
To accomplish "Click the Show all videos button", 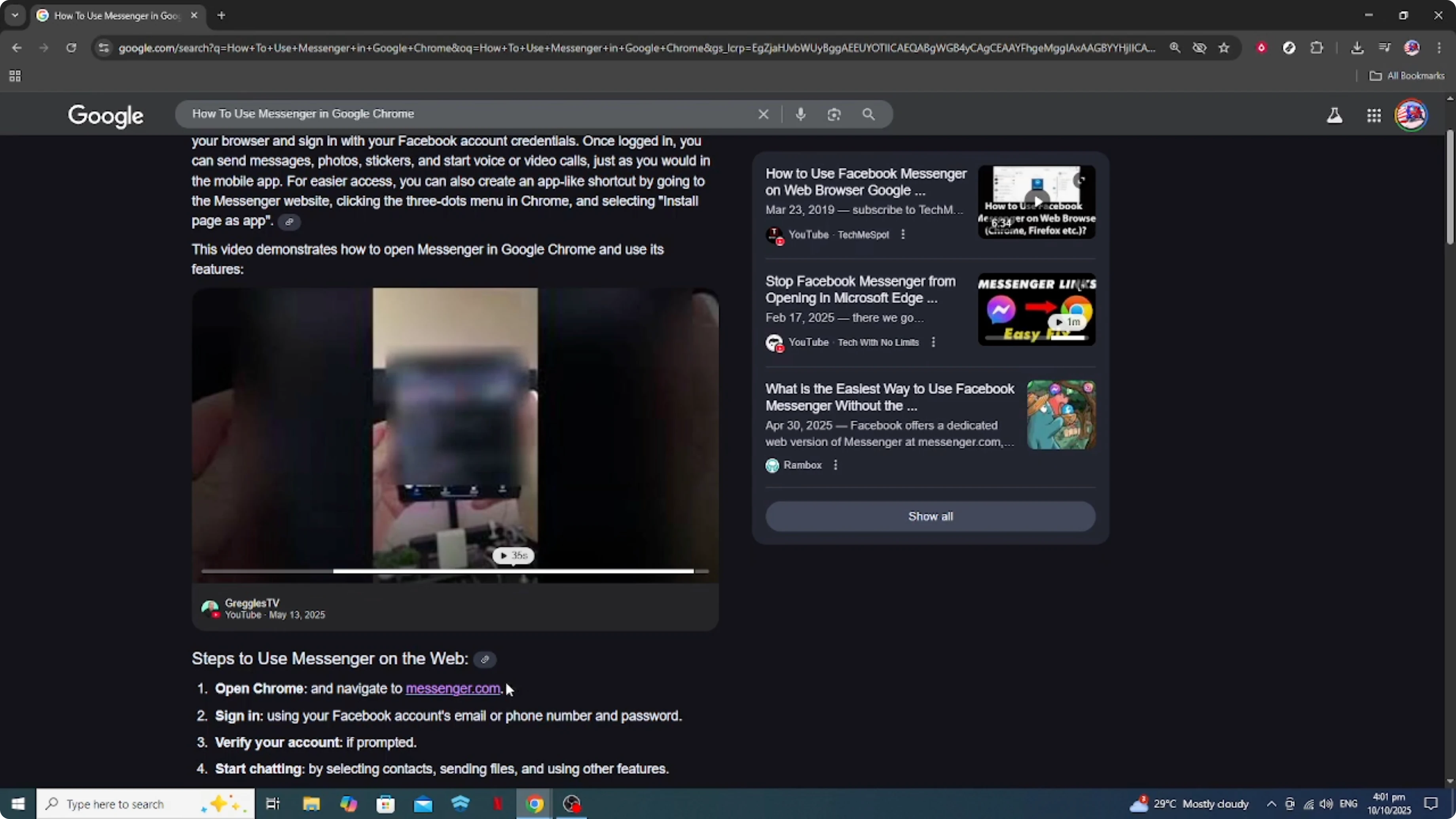I will (930, 516).
